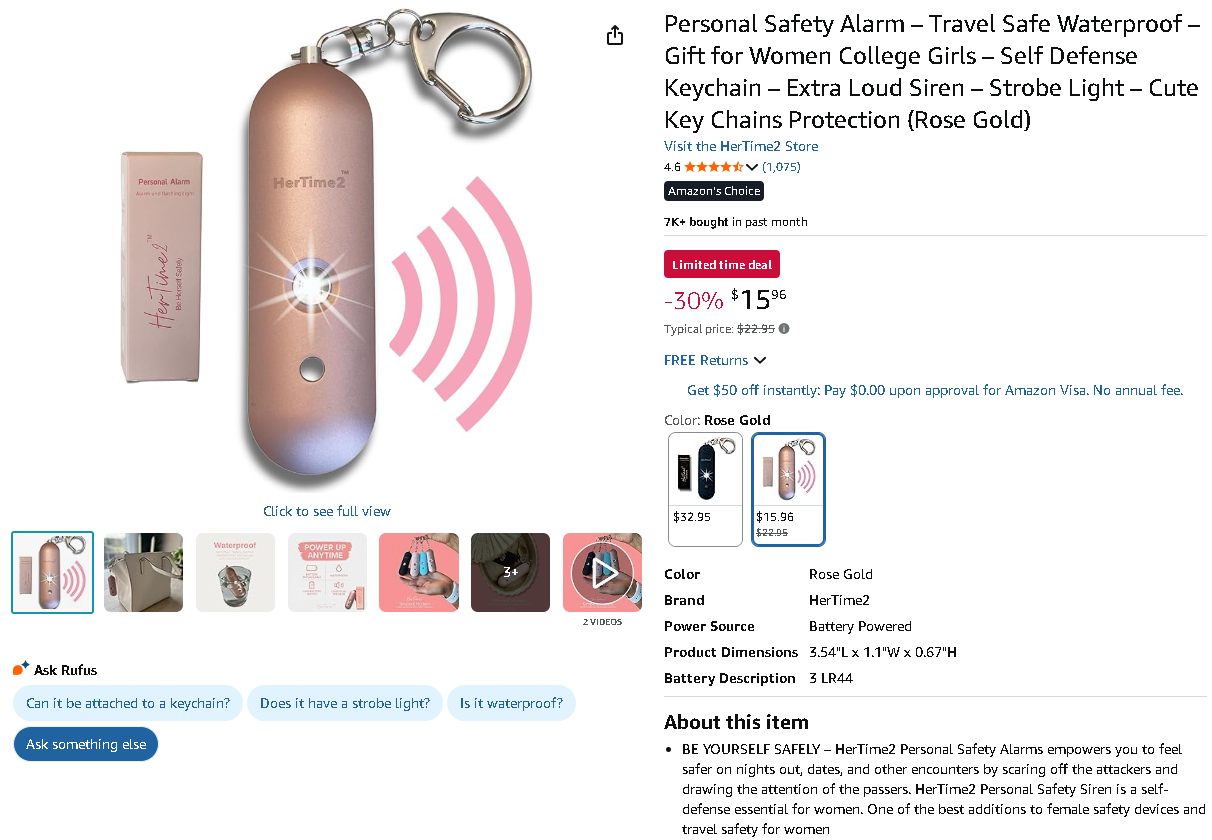Open the star rating icons

point(713,167)
